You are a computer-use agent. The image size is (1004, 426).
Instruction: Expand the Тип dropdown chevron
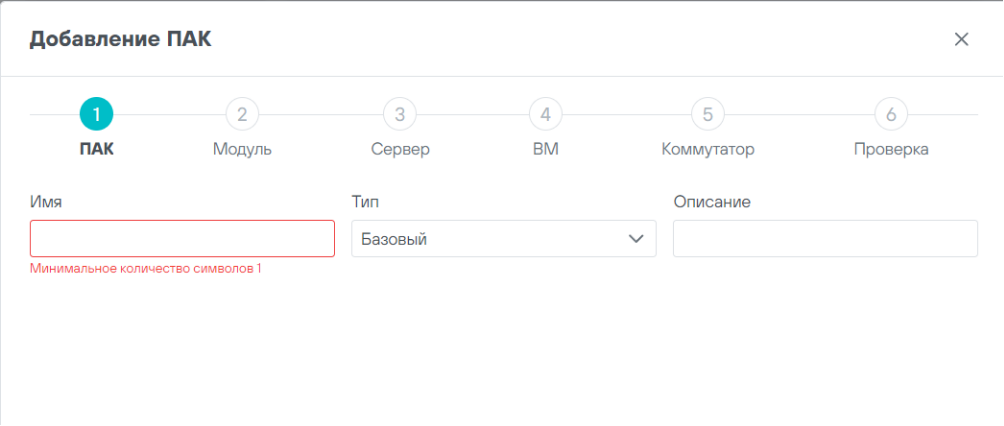(x=635, y=239)
